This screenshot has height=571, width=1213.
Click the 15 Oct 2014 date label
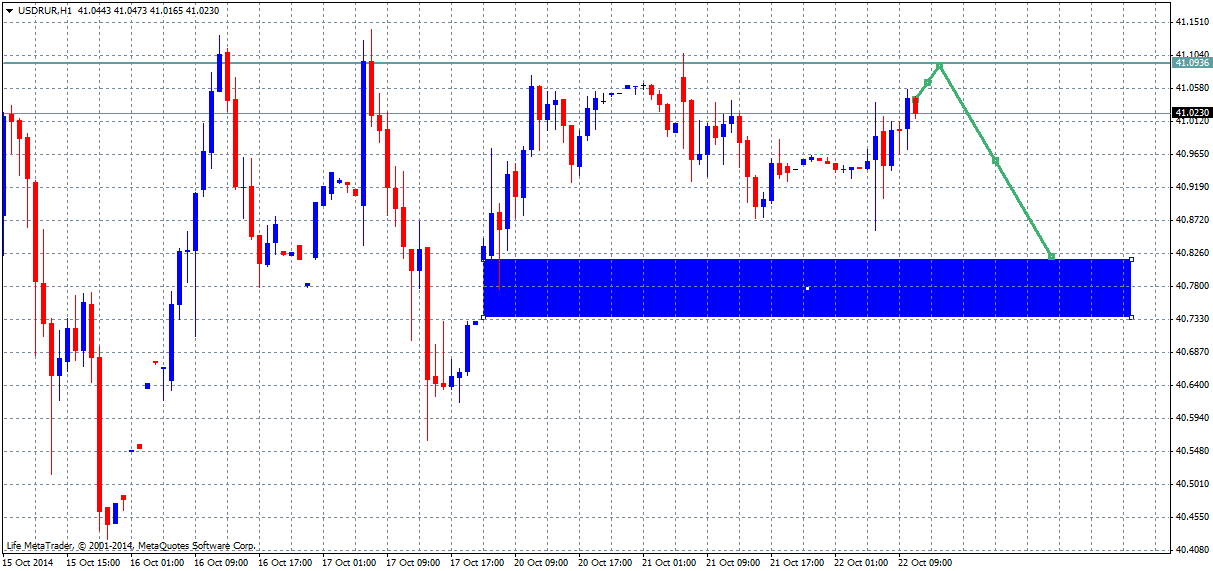[27, 562]
